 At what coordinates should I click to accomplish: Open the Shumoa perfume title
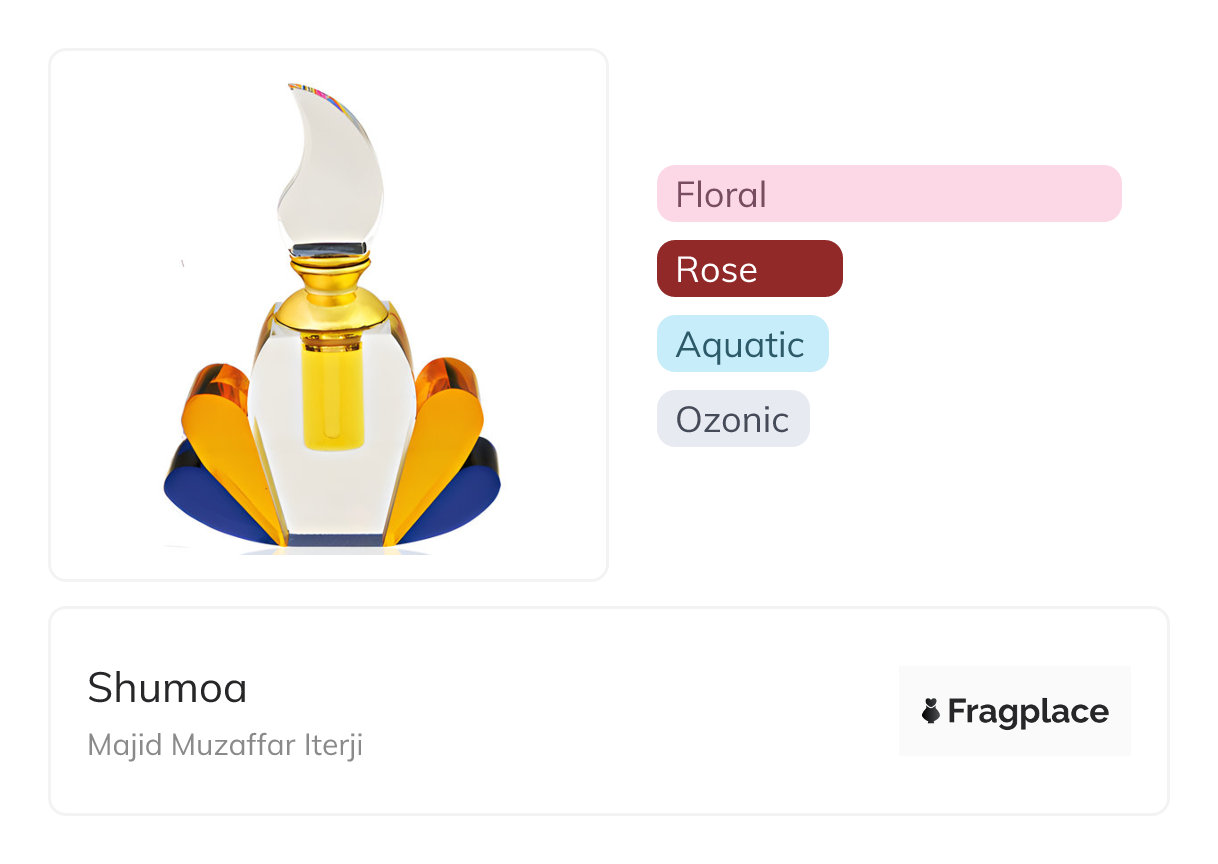(x=167, y=687)
